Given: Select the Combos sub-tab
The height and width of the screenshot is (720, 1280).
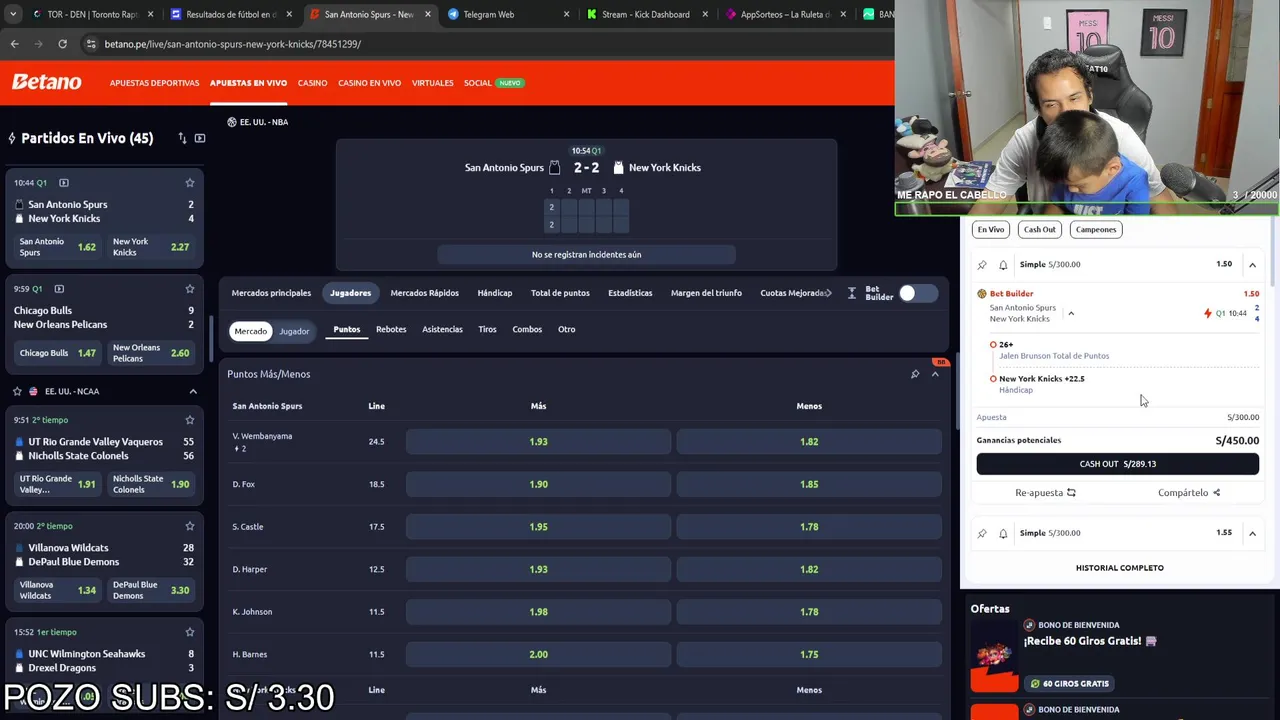Looking at the screenshot, I should (x=527, y=329).
